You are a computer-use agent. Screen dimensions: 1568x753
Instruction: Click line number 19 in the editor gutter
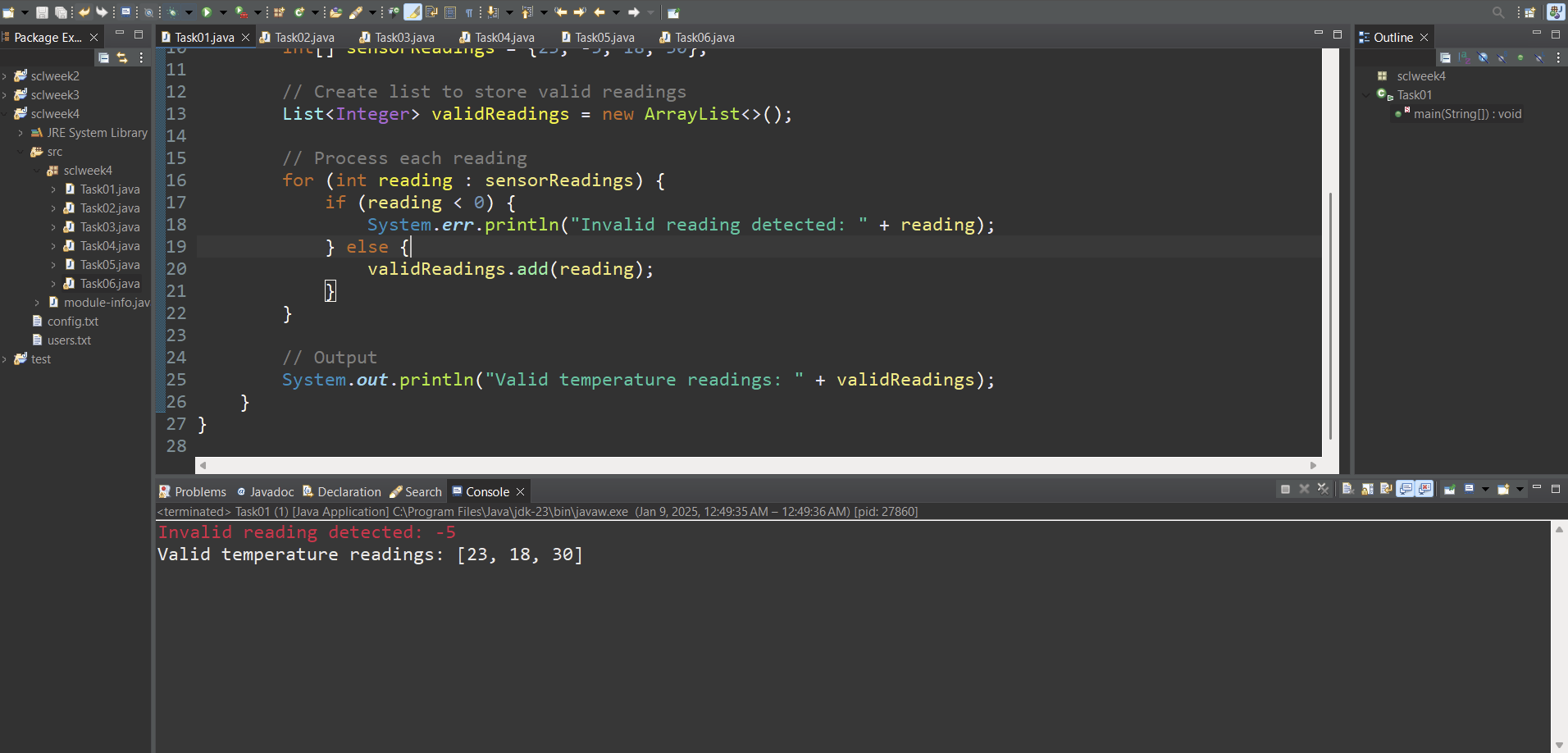[176, 247]
